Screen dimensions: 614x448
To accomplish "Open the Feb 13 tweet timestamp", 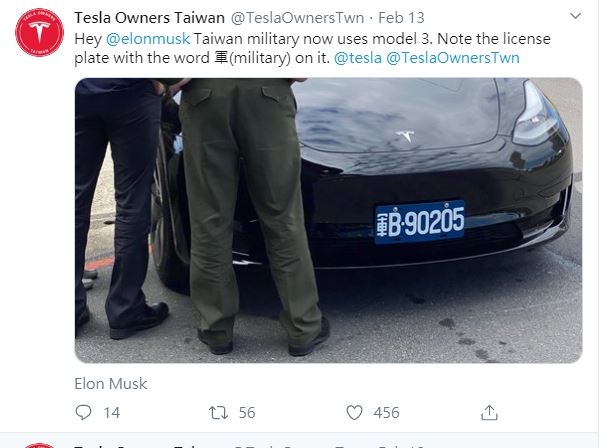I will pyautogui.click(x=401, y=18).
